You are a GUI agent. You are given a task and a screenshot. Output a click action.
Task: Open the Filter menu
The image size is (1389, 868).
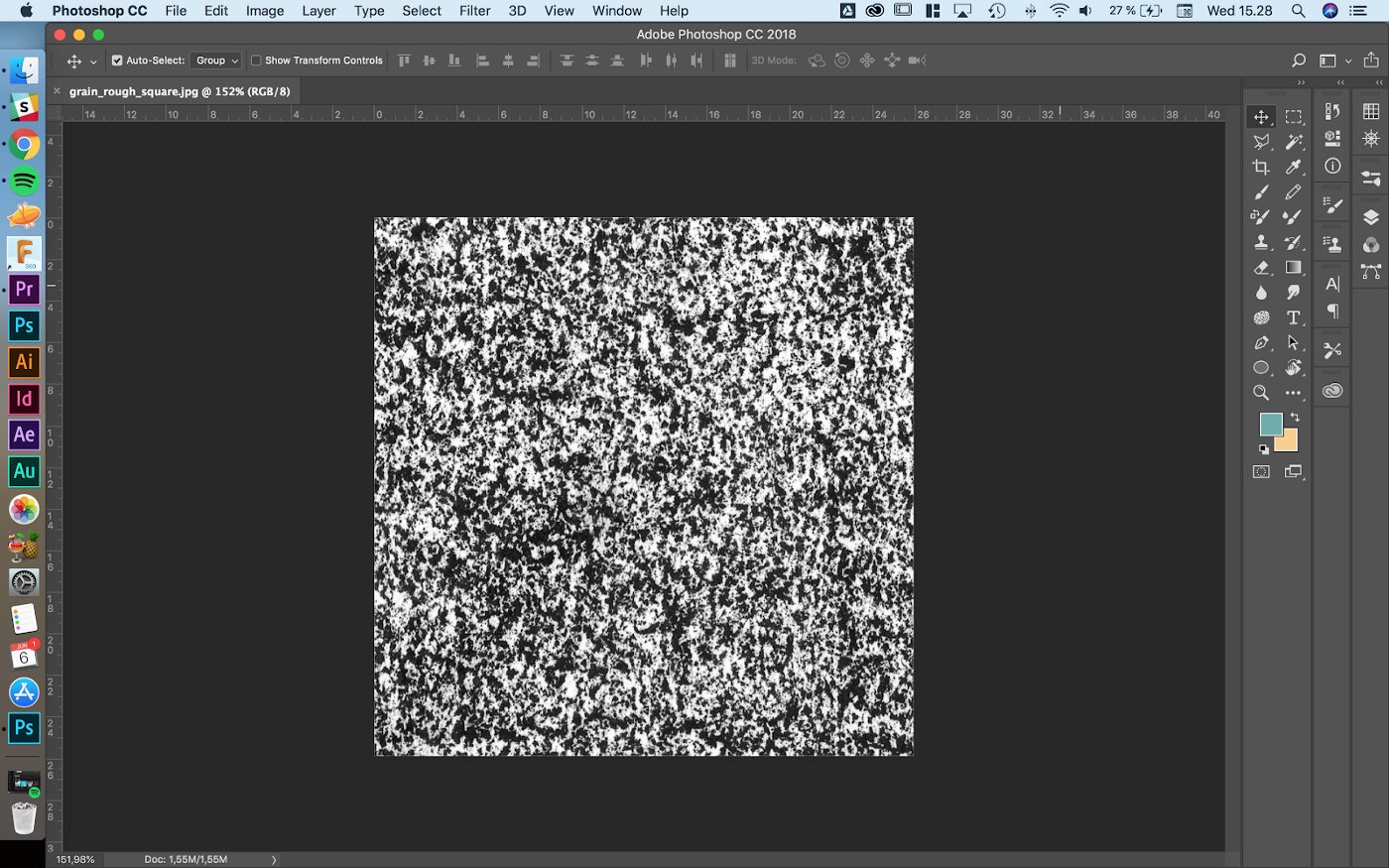point(474,11)
